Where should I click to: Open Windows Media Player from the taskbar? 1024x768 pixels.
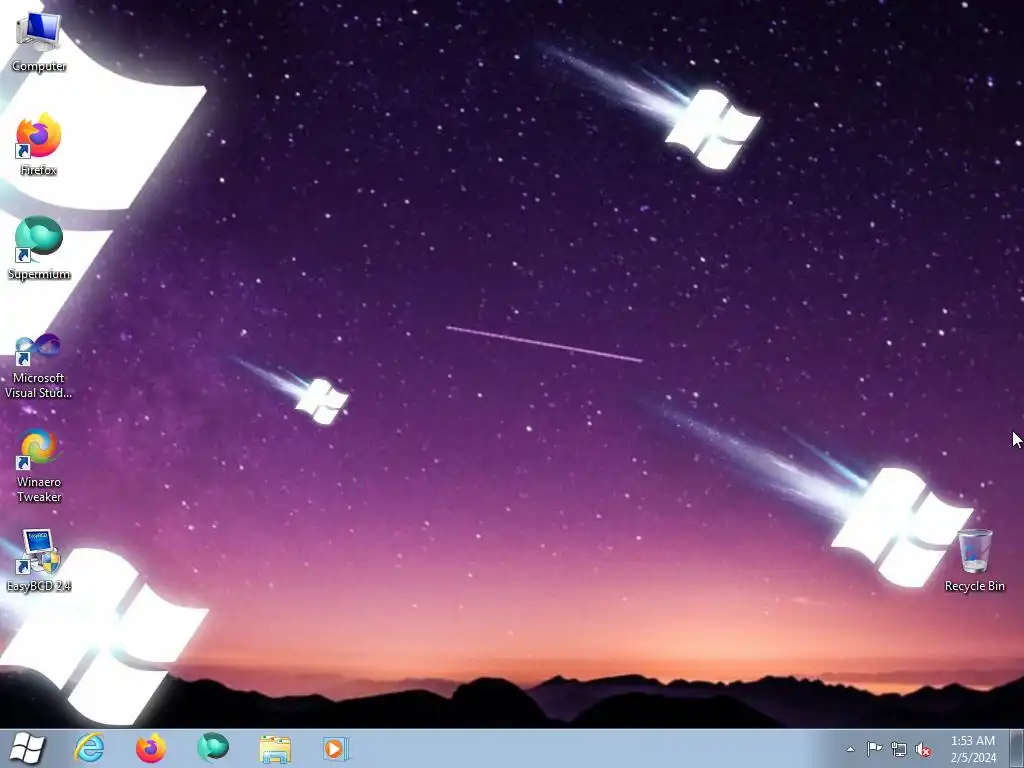336,748
